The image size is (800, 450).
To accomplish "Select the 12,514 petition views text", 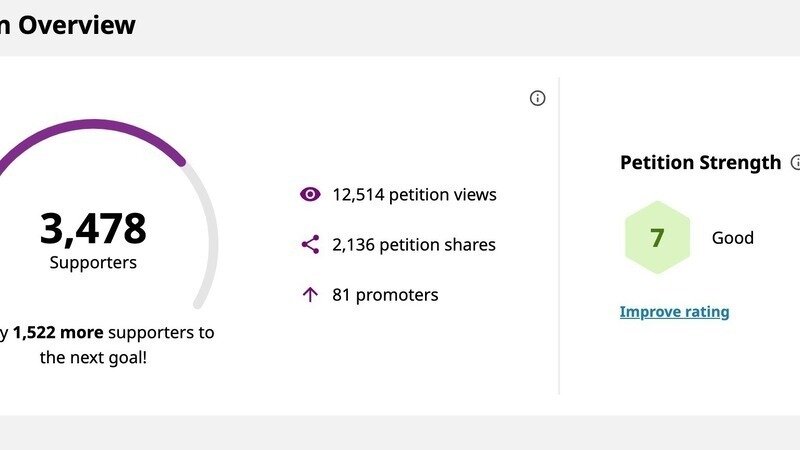I will point(414,194).
